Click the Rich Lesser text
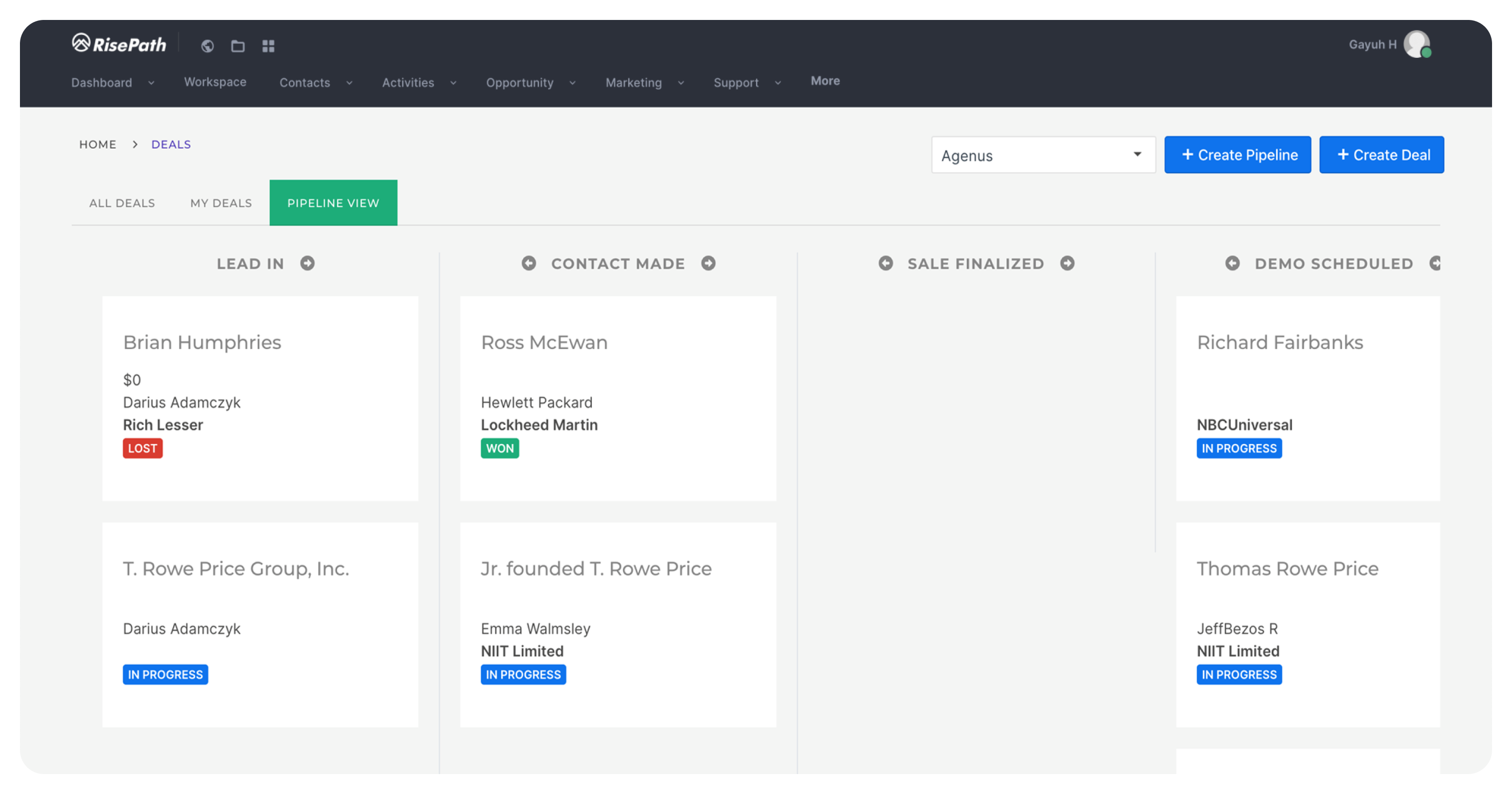 163,425
